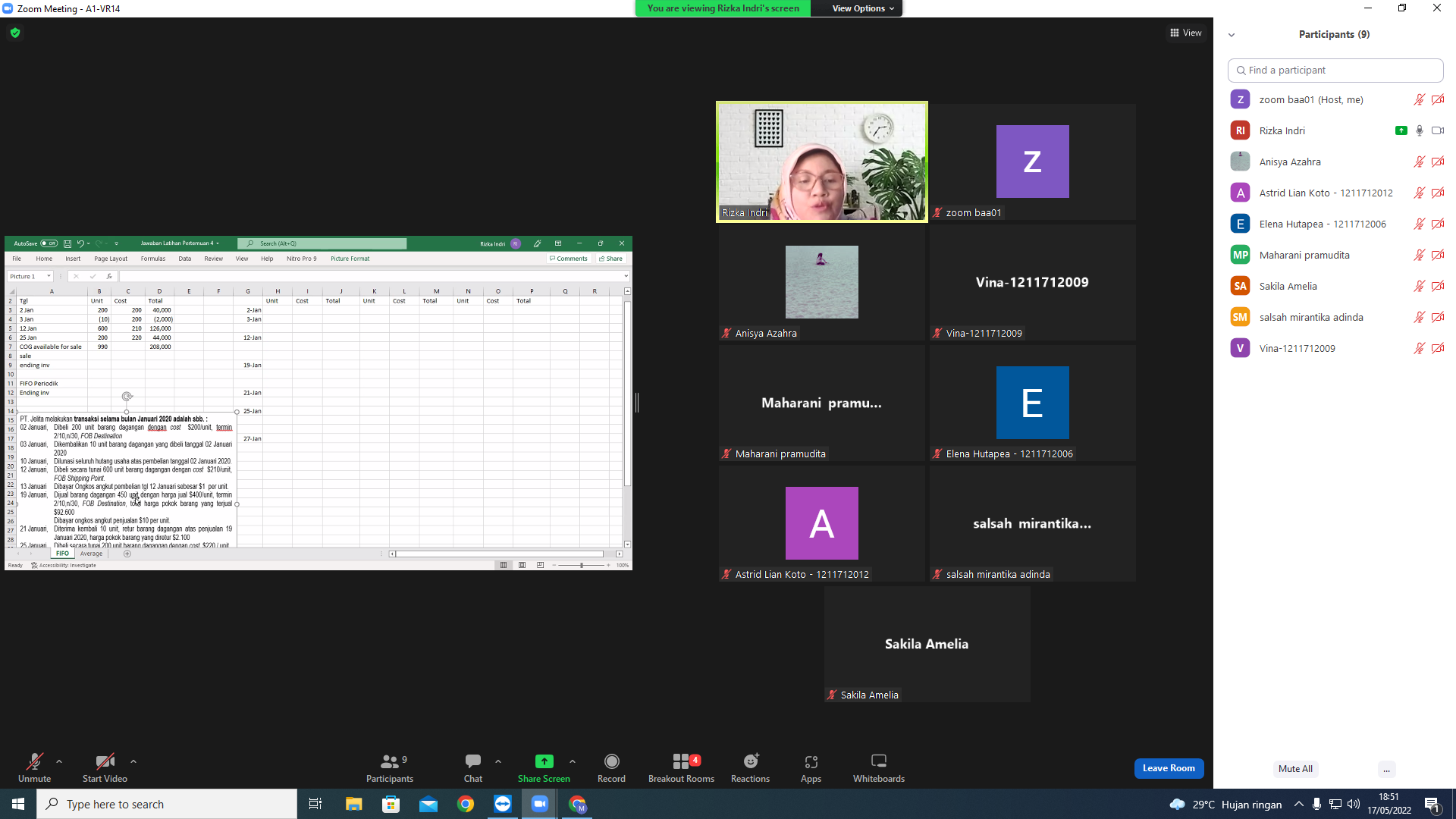
Task: Open the Picture Format tab in Excel
Action: 350,259
